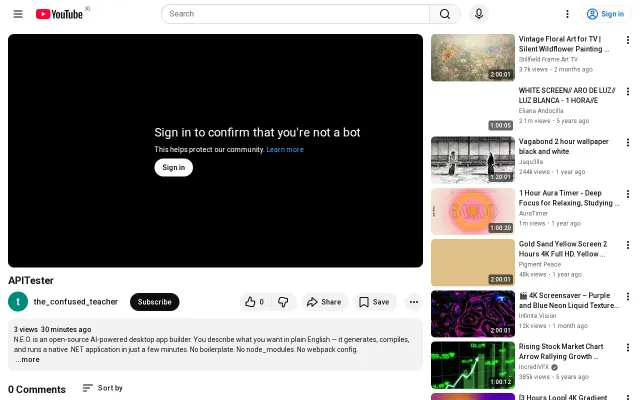640x400 pixels.
Task: Open the Learn more link
Action: tap(285, 149)
